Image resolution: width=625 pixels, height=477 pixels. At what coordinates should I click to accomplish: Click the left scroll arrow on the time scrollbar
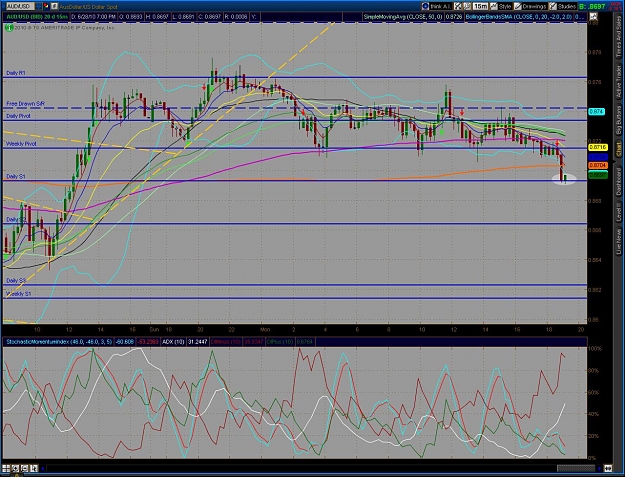[x=43, y=469]
